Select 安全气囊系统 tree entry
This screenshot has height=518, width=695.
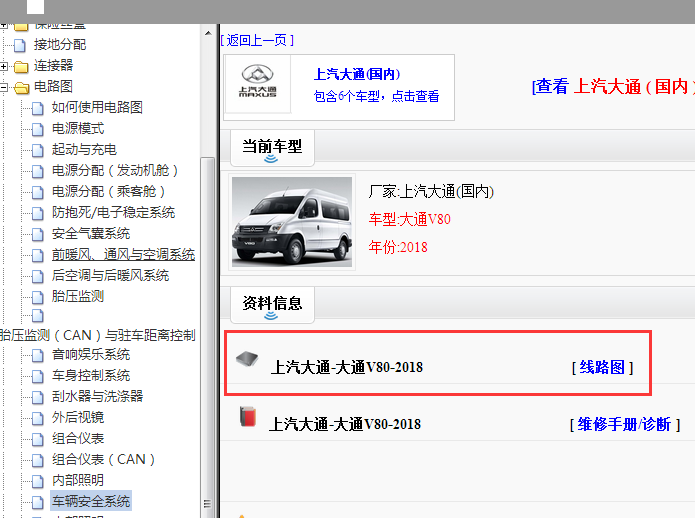pos(90,234)
